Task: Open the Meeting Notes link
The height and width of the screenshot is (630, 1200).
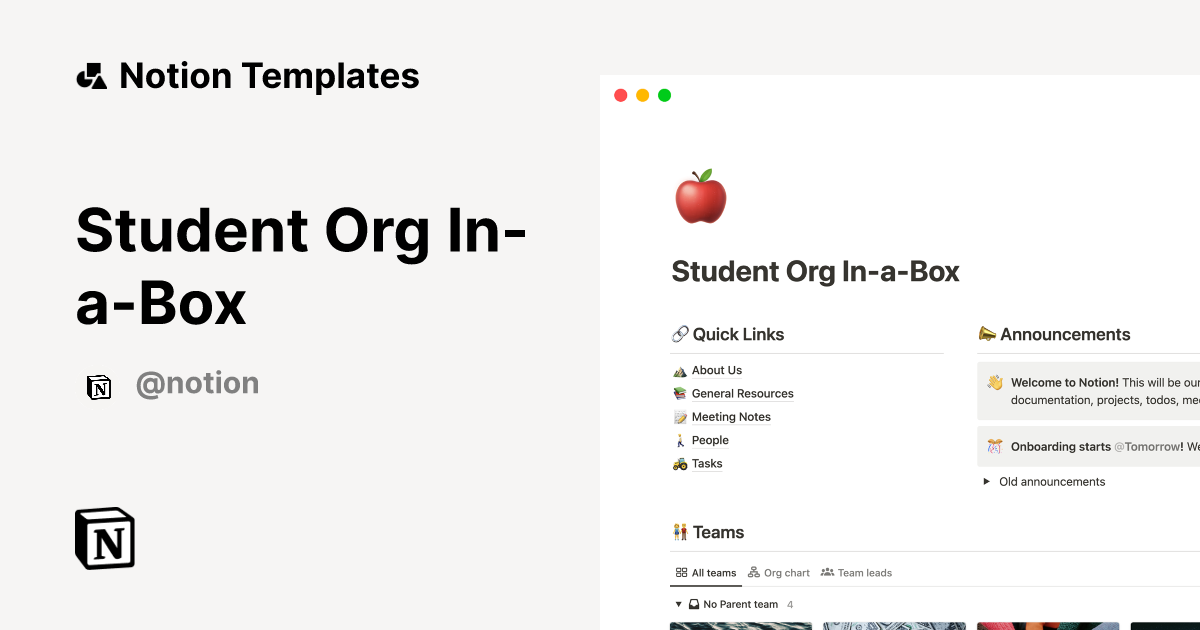Action: (731, 416)
